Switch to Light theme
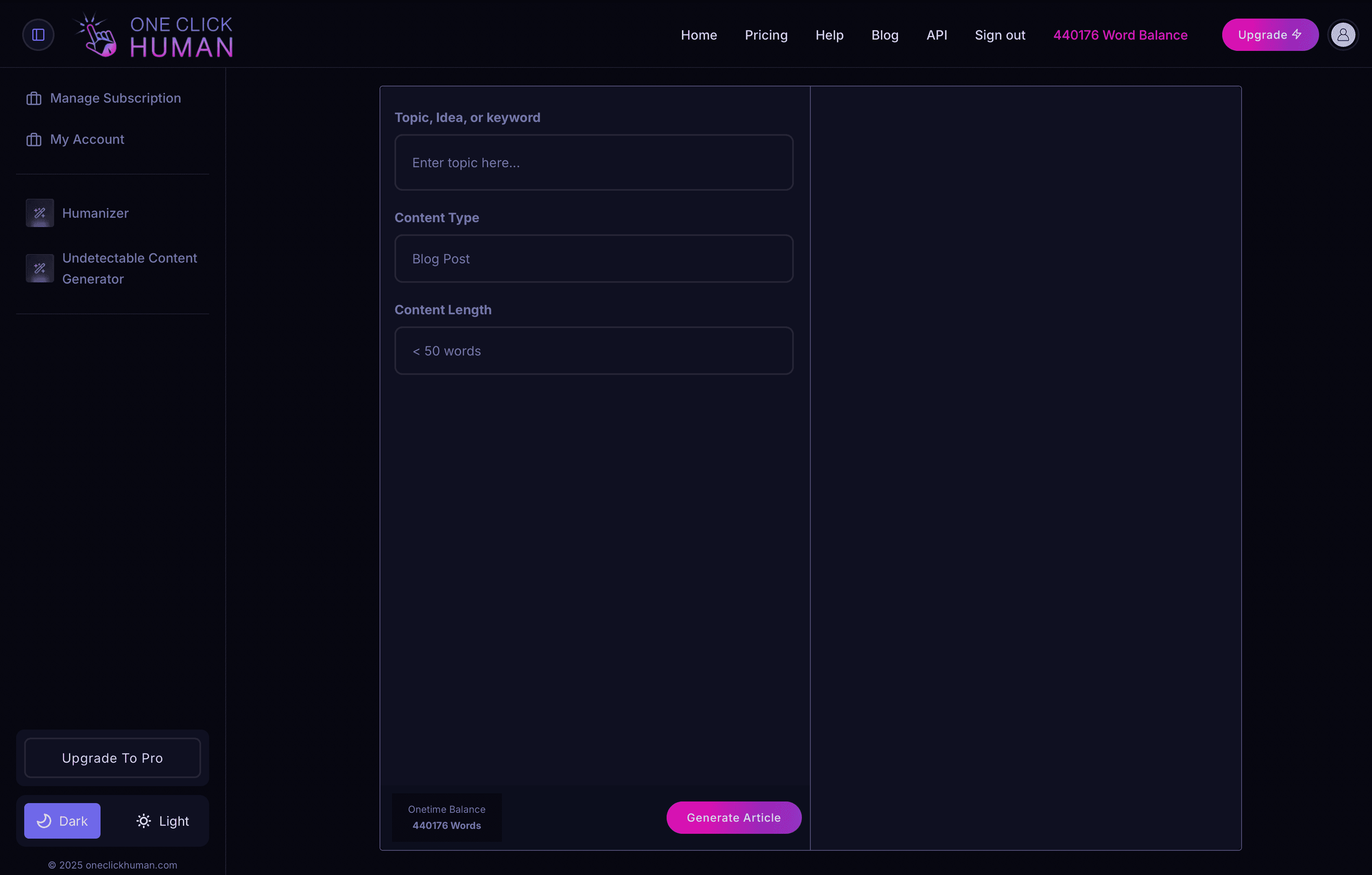 tap(162, 821)
